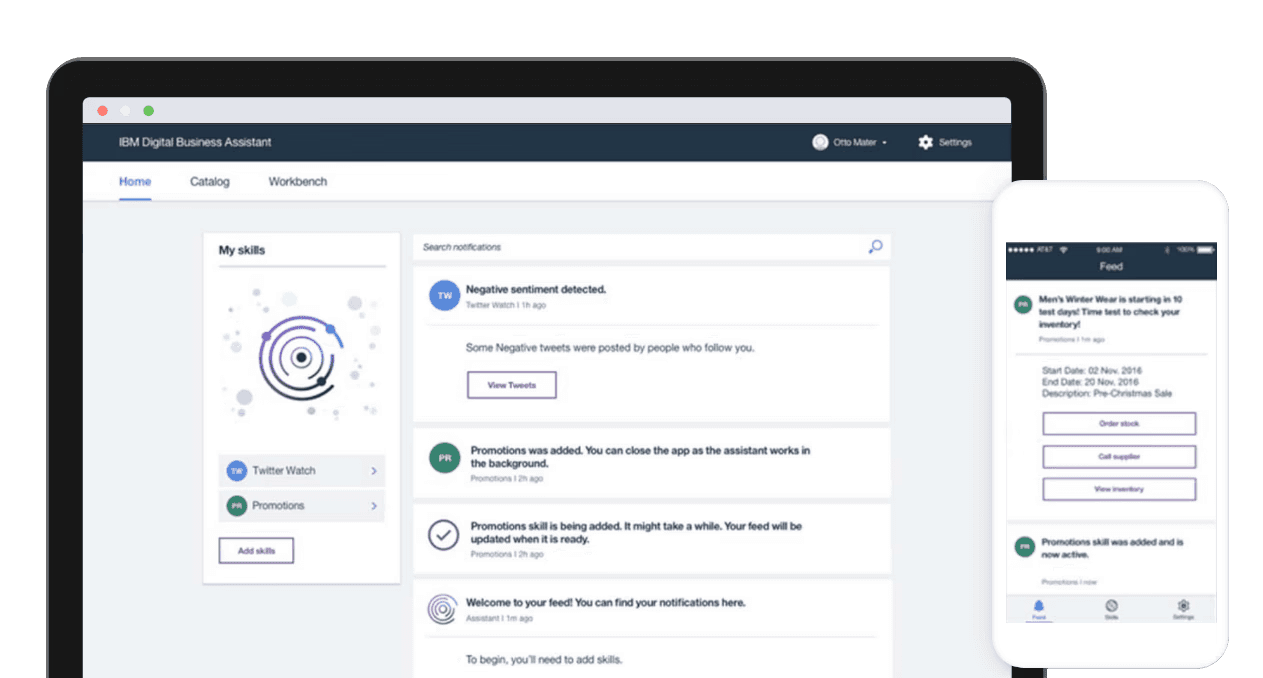
Task: Click the checkmark circle on Promotions skill card
Action: pyautogui.click(x=443, y=535)
